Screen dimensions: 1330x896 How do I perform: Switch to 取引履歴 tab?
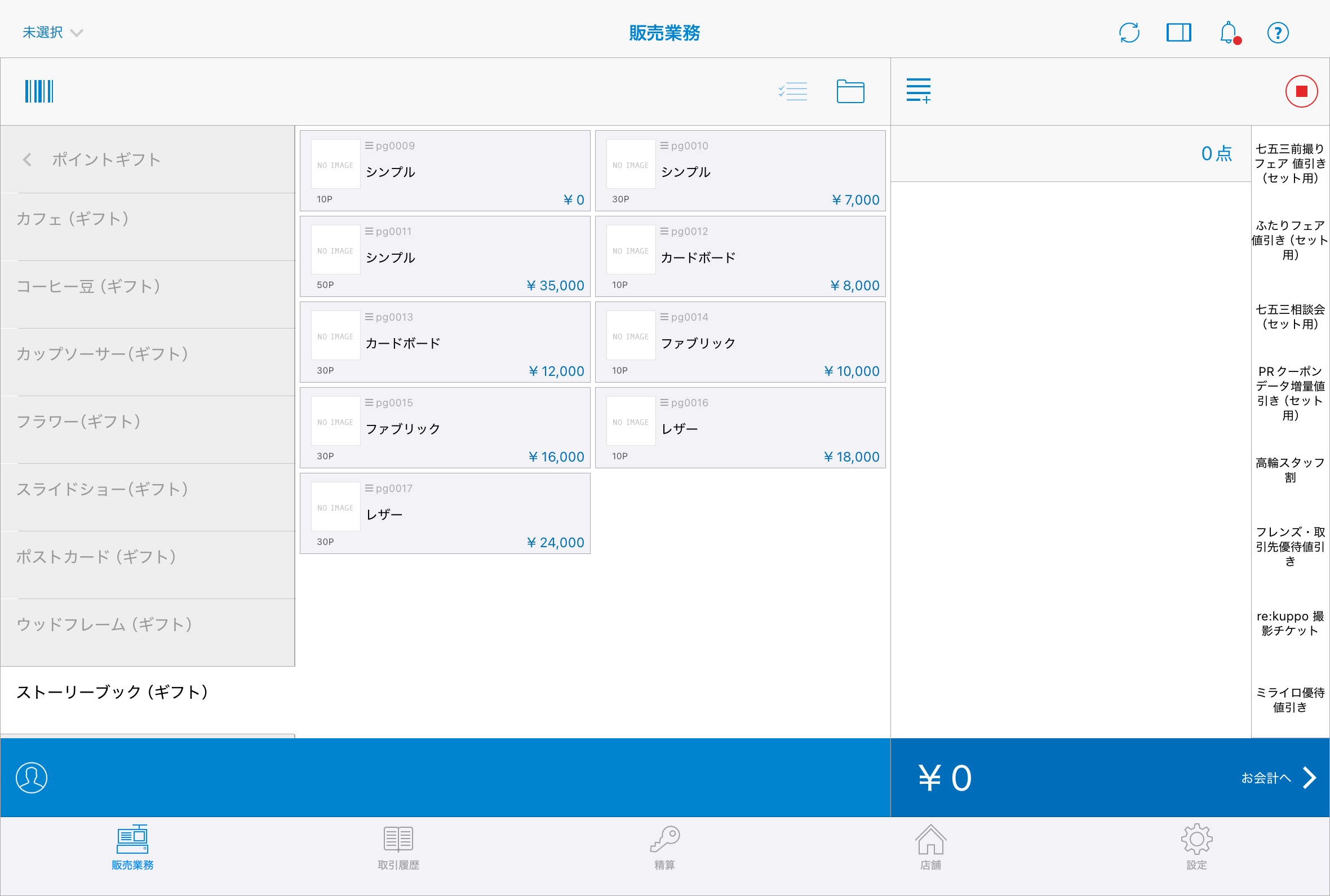click(398, 848)
